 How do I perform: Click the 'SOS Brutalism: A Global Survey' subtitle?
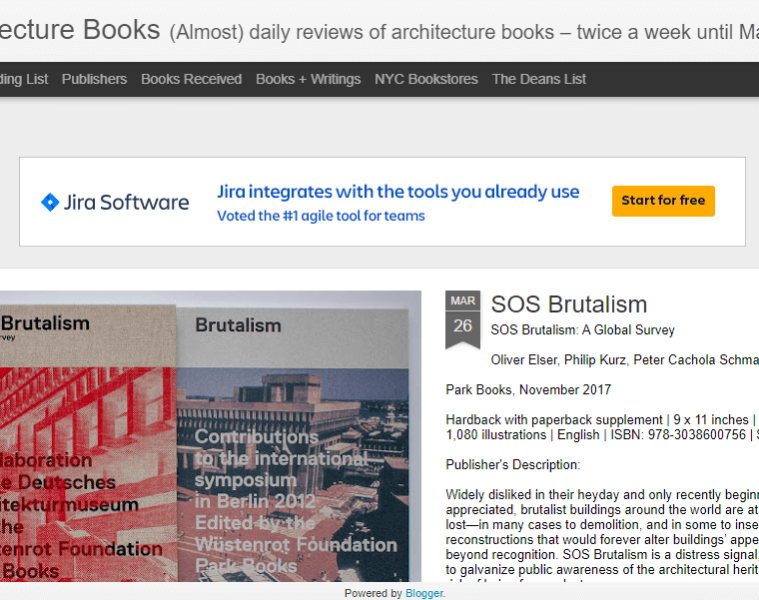pyautogui.click(x=583, y=330)
